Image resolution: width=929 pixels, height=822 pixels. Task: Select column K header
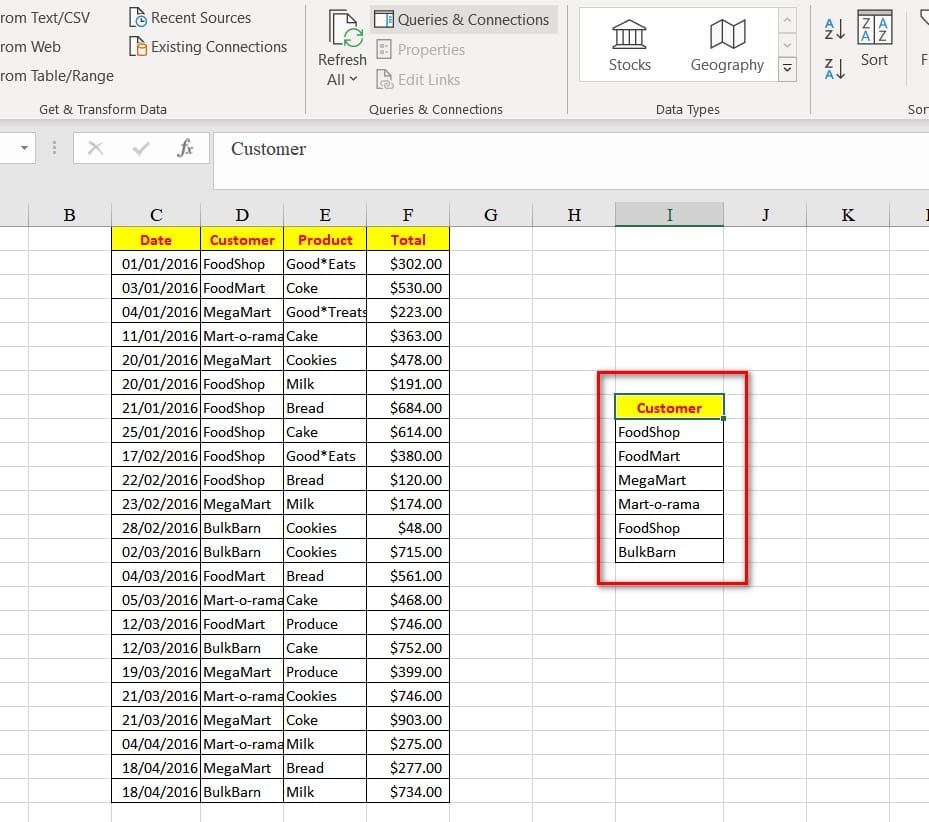(848, 215)
